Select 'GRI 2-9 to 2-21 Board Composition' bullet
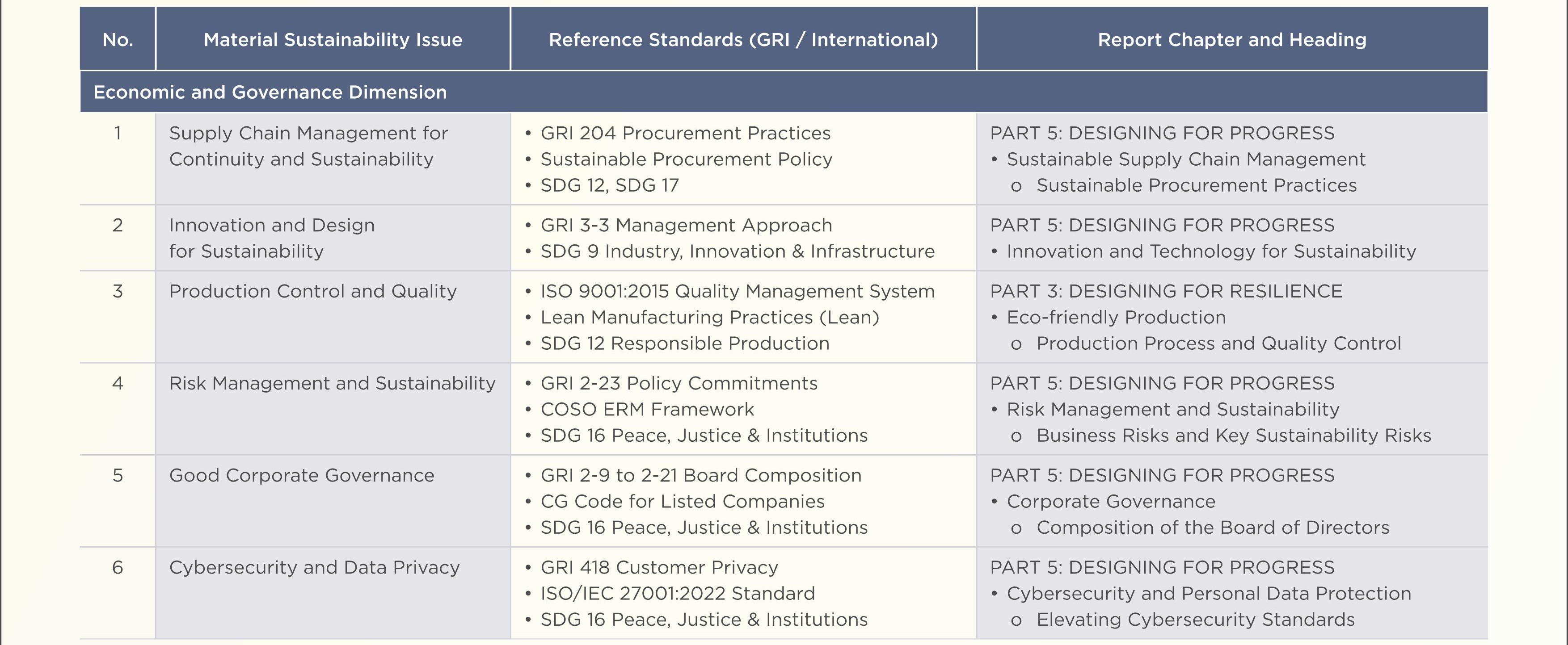1568x645 pixels. tap(700, 475)
